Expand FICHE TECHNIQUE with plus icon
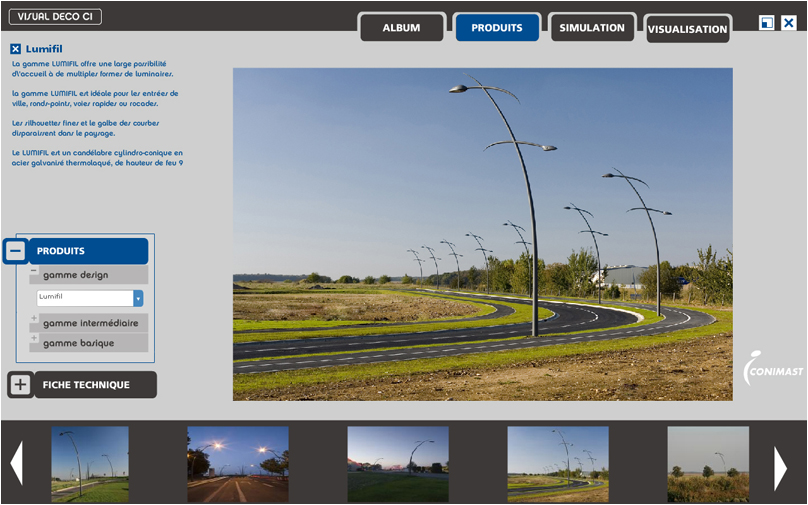Image resolution: width=808 pixels, height=505 pixels. 21,385
